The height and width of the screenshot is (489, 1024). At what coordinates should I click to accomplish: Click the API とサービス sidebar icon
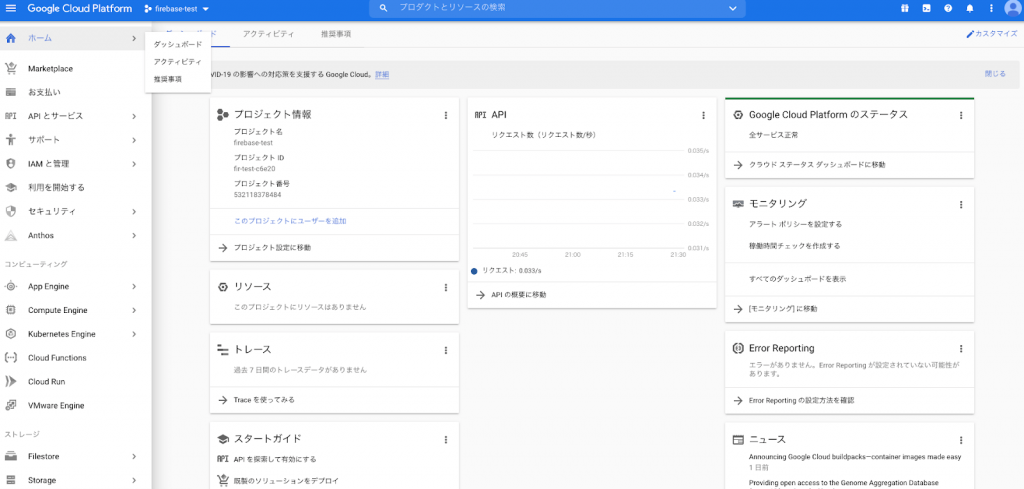coord(10,116)
